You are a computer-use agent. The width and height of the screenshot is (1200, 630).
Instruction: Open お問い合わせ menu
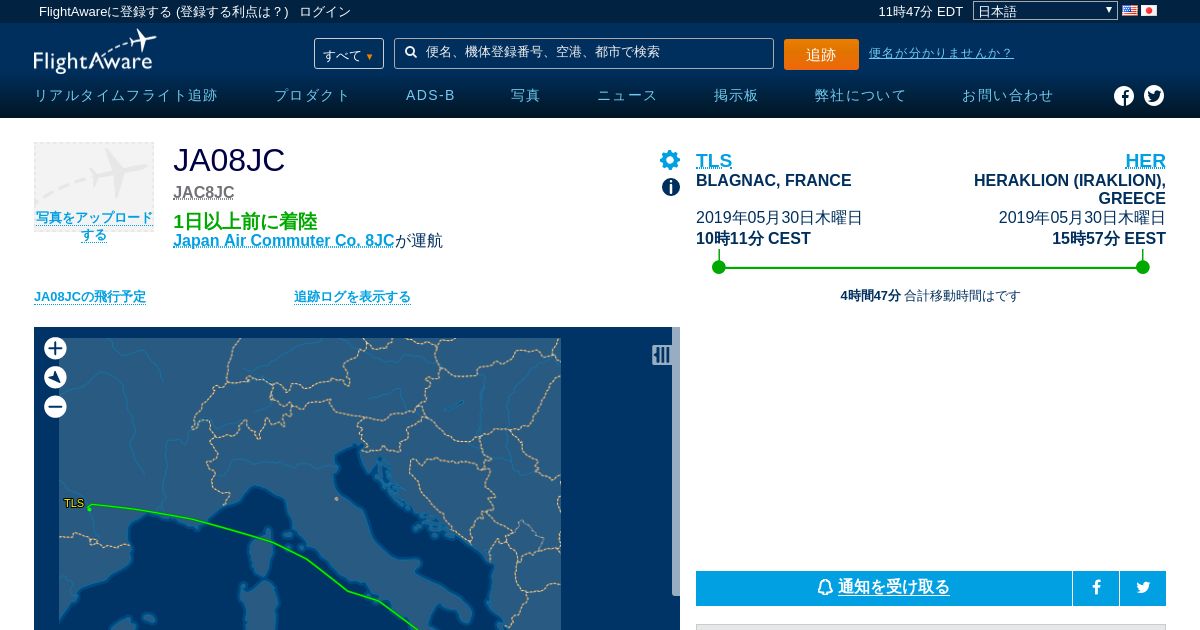(x=1008, y=96)
